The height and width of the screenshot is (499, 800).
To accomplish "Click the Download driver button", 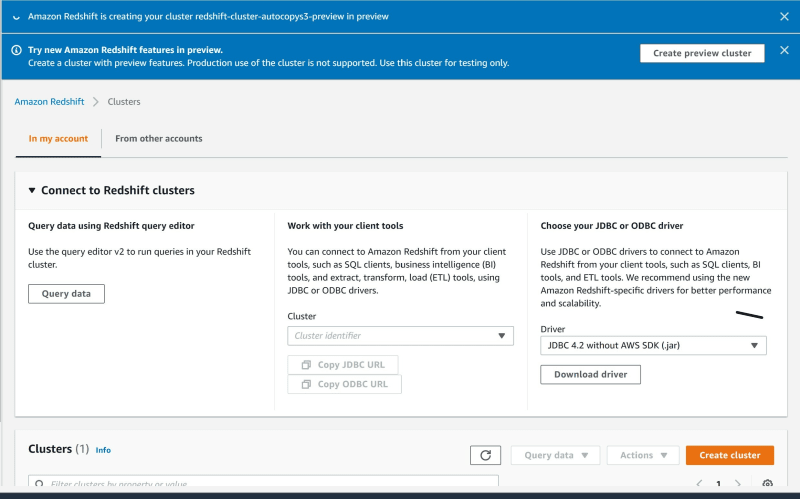I will pyautogui.click(x=590, y=375).
